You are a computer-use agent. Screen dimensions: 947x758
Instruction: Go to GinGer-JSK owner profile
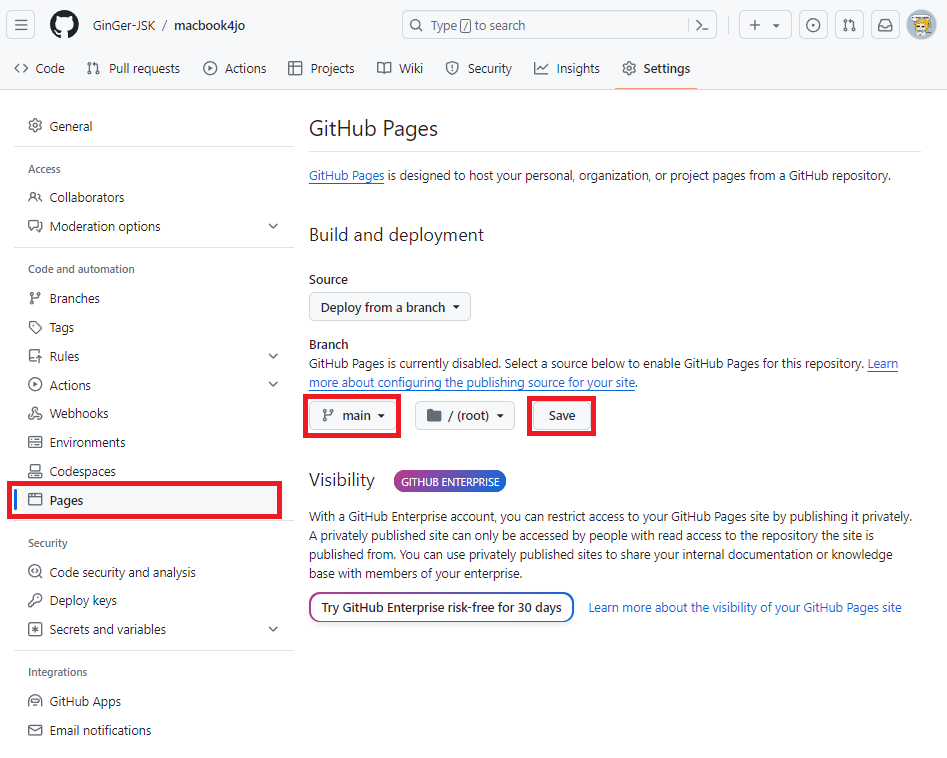pos(124,25)
